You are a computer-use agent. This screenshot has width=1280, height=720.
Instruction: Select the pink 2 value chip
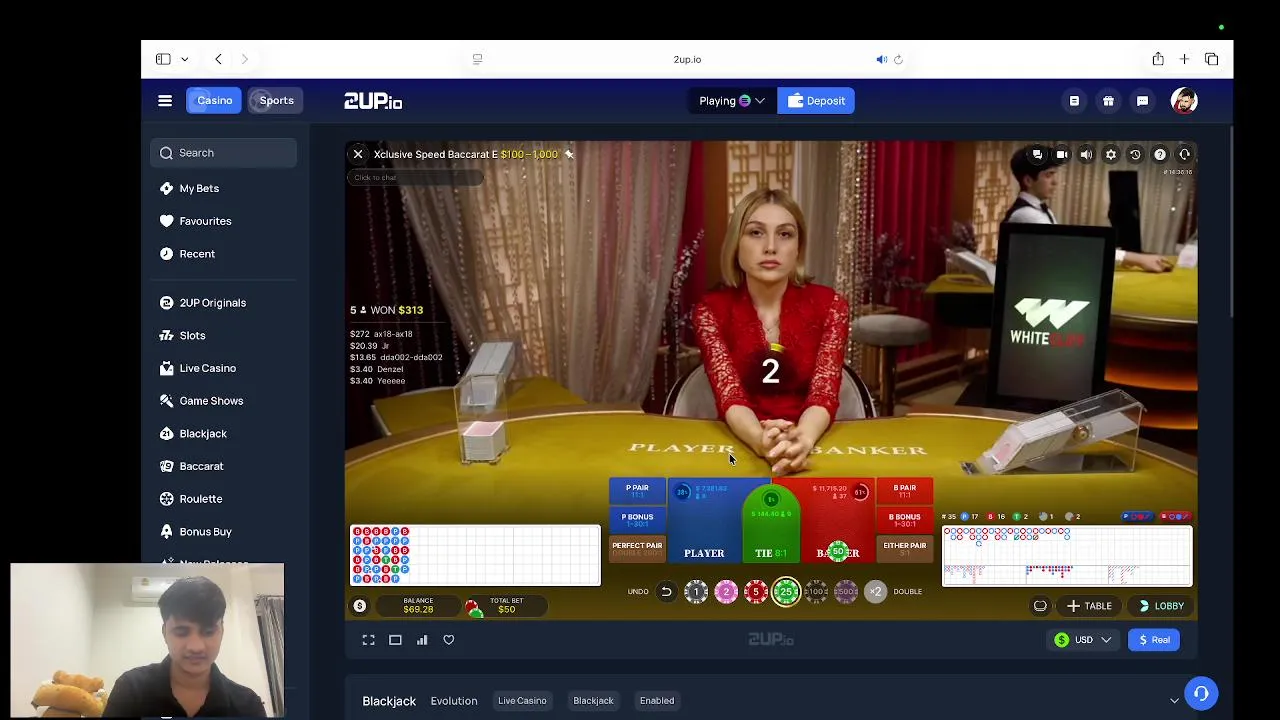coord(726,592)
